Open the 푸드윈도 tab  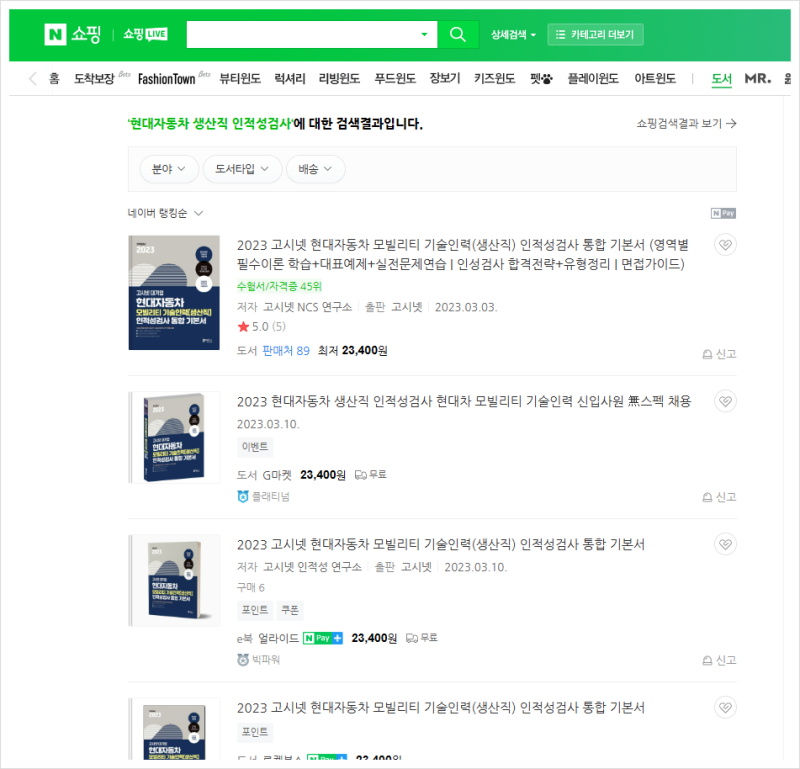(x=395, y=79)
